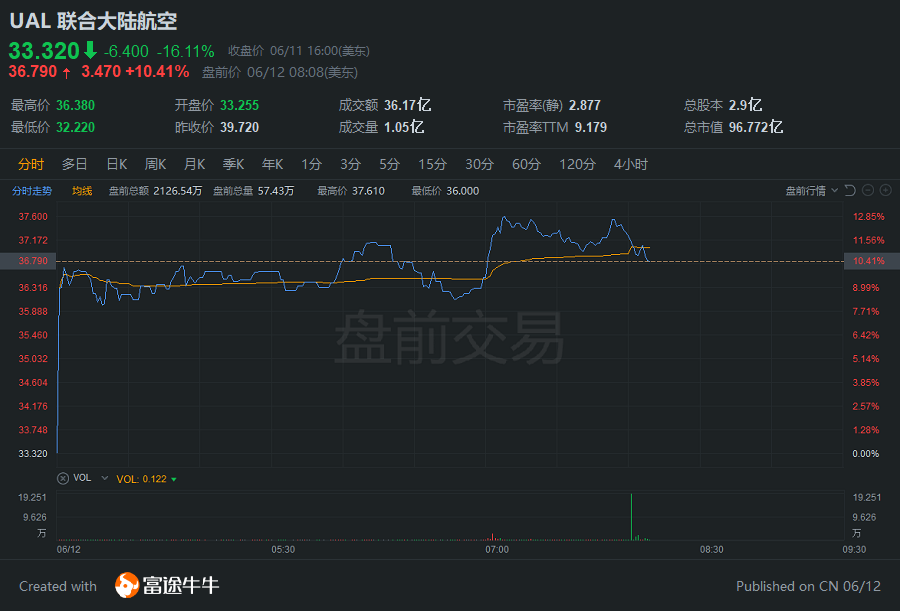Click 开盘价 value 33.255
900x611 pixels.
pos(239,105)
